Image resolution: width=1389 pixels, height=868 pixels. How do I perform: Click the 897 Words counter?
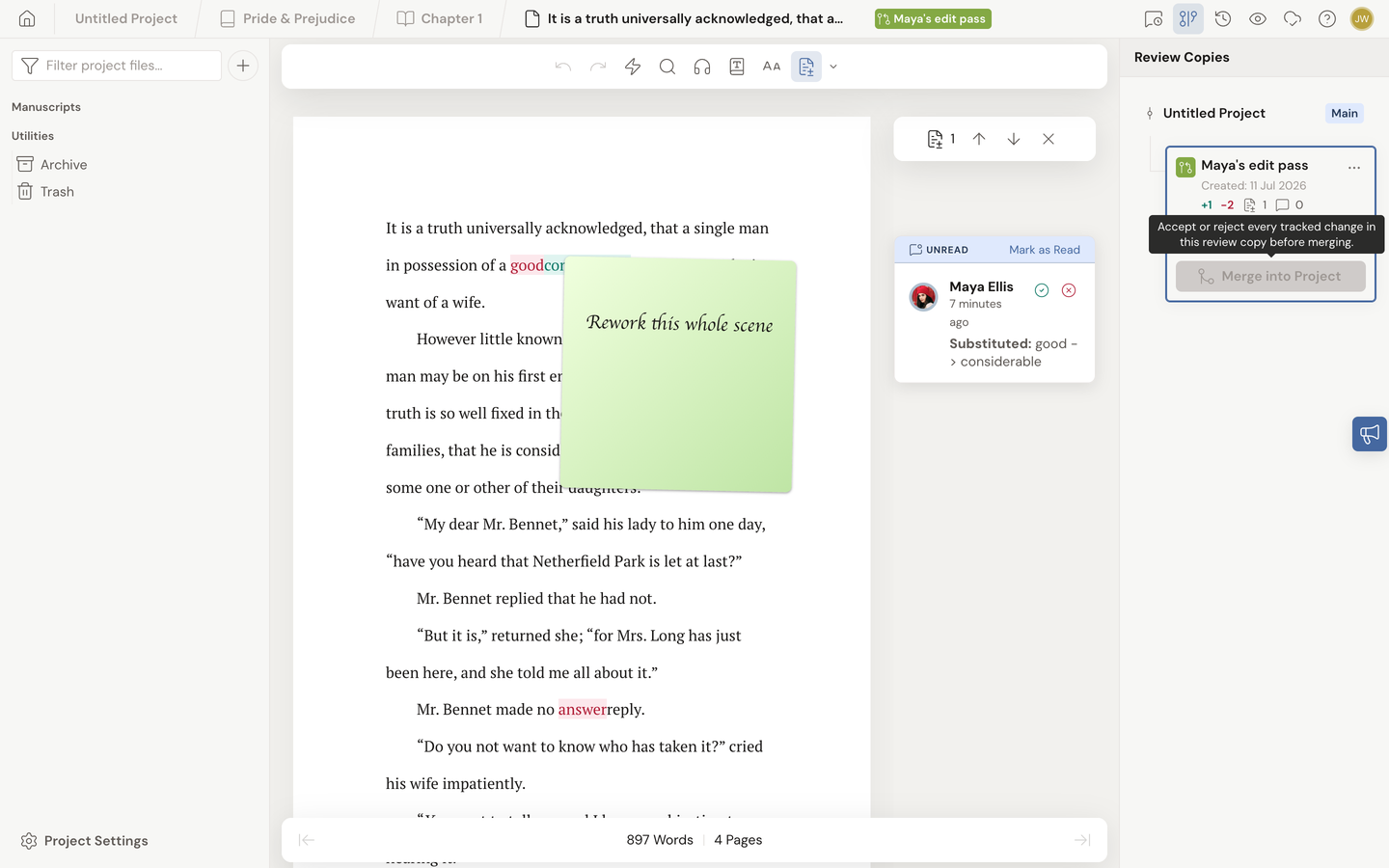tap(660, 840)
